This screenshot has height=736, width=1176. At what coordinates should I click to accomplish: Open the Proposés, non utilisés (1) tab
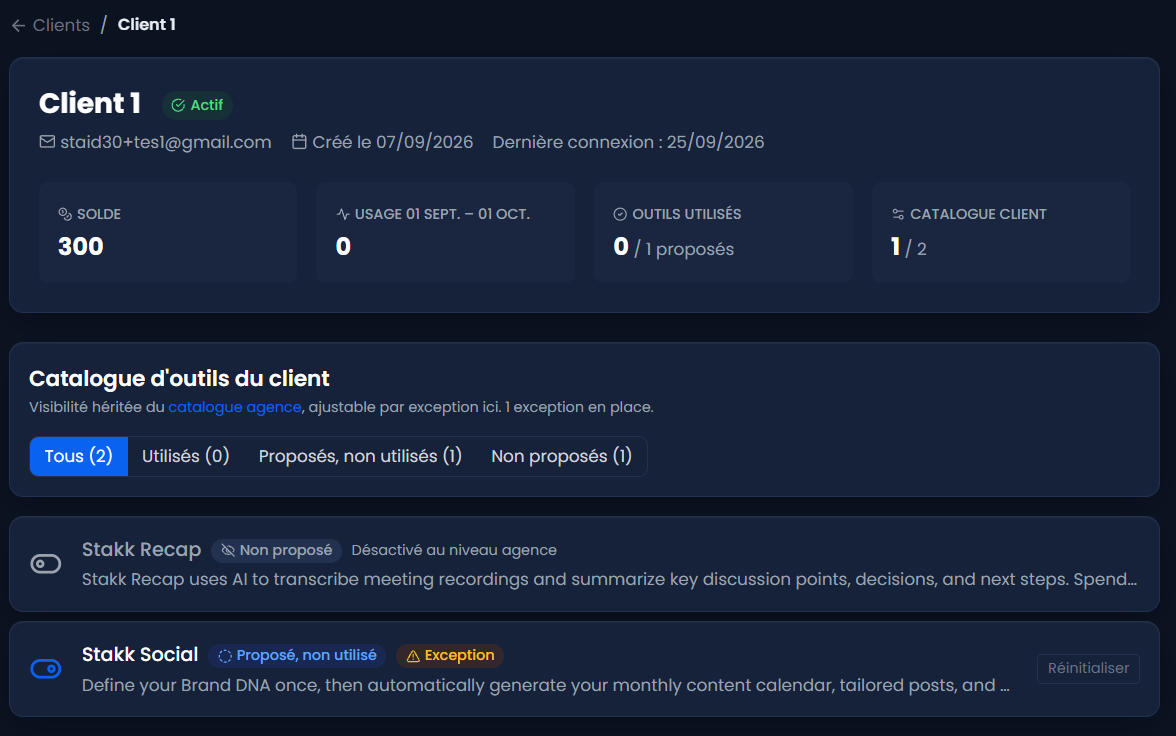360,456
